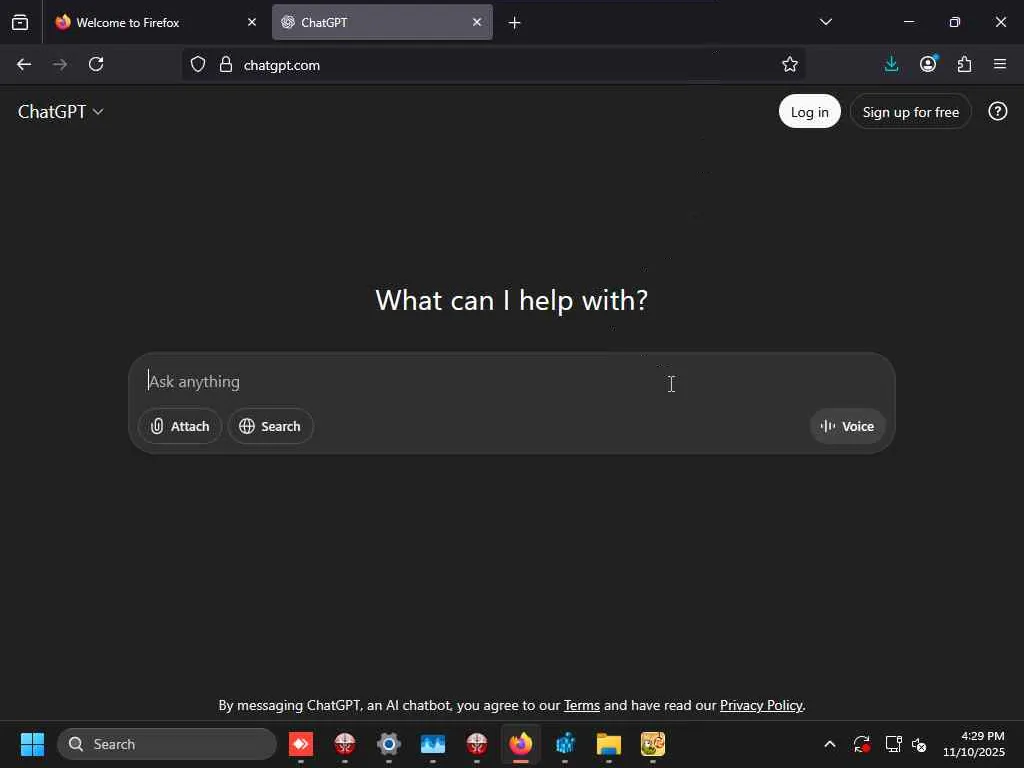Screen dimensions: 1024x768
Task: Show hidden system tray icons
Action: click(x=829, y=744)
